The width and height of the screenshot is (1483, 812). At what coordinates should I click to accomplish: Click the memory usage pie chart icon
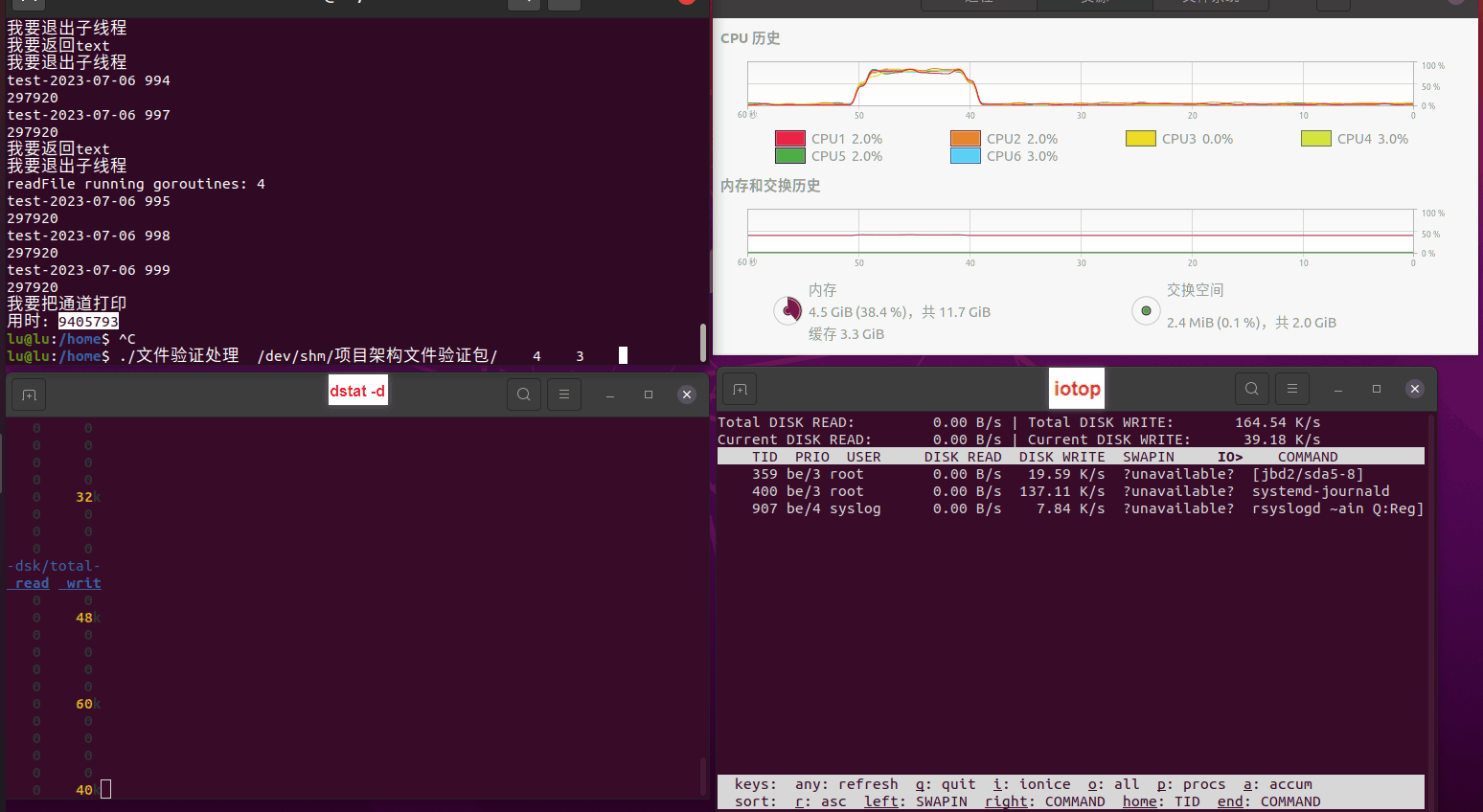[787, 310]
